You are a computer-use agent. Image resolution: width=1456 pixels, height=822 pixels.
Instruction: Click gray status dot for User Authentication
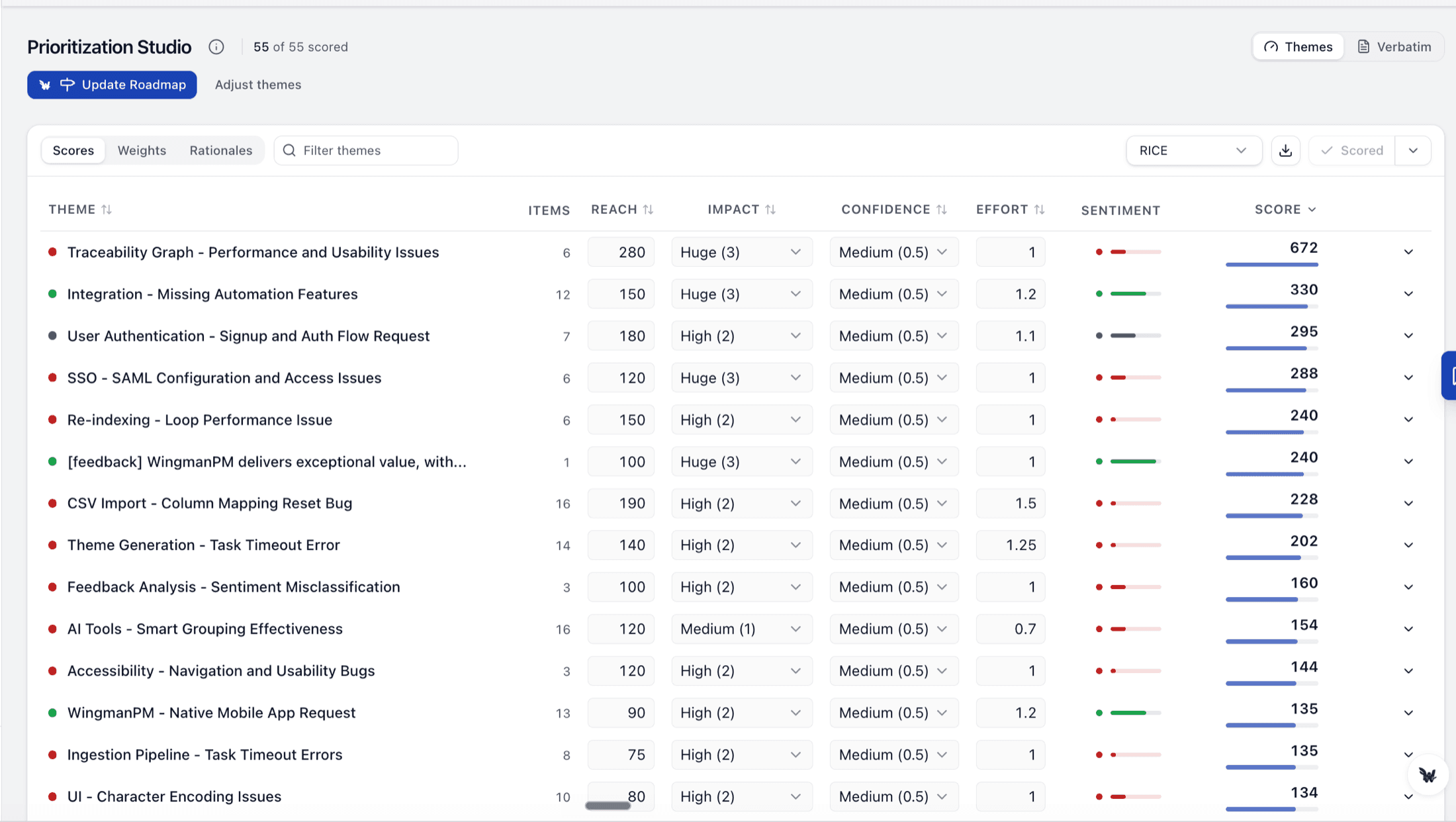click(x=52, y=336)
